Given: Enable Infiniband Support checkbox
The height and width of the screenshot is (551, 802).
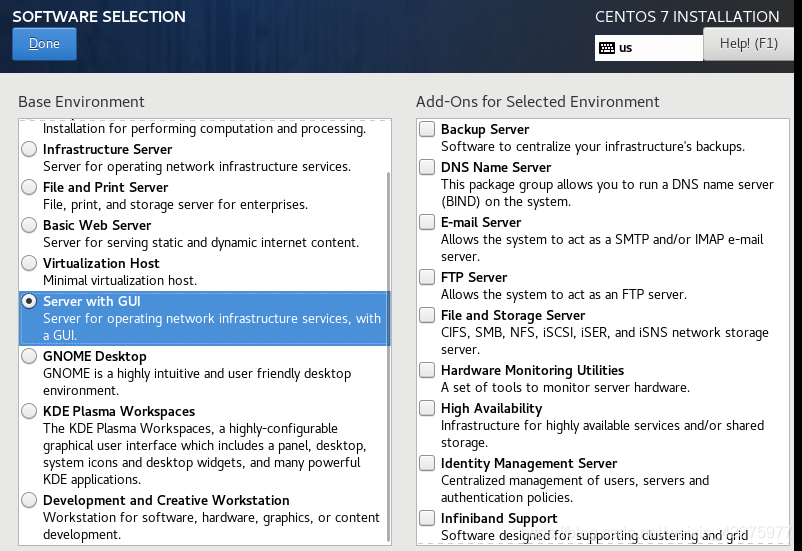Looking at the screenshot, I should (x=427, y=518).
